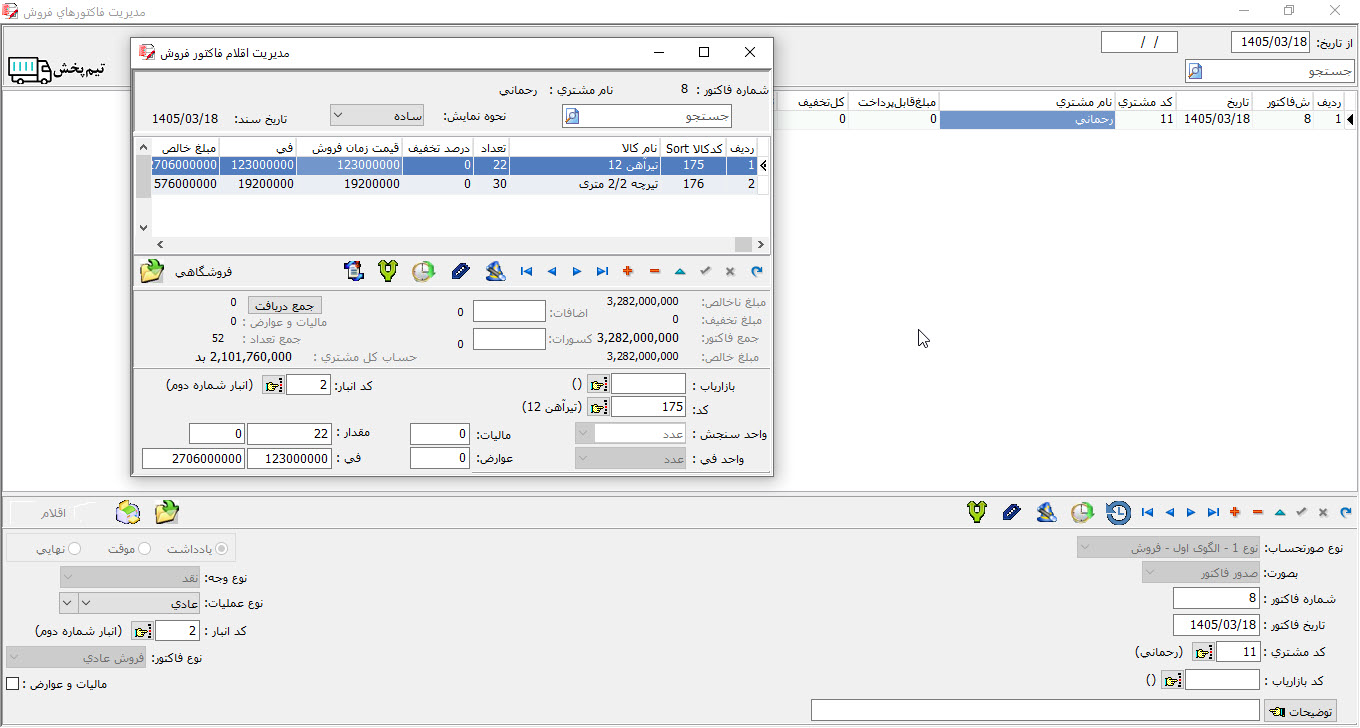Viewport: 1360px width, 728px height.
Task: Click the اضافات input field
Action: [x=509, y=312]
